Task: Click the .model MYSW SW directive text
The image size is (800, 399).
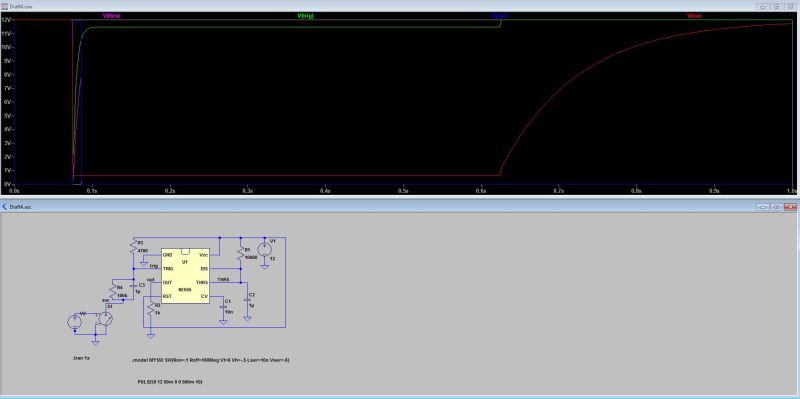Action: point(211,360)
